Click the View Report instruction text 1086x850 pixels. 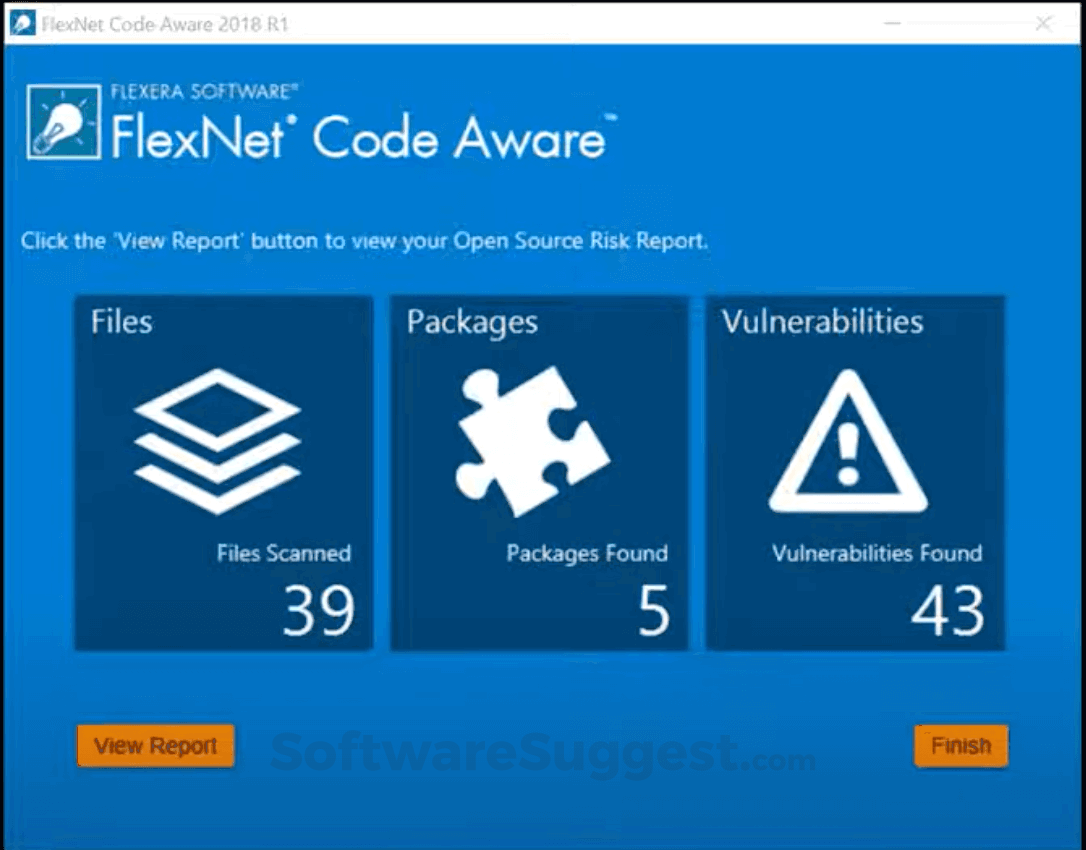[x=363, y=240]
